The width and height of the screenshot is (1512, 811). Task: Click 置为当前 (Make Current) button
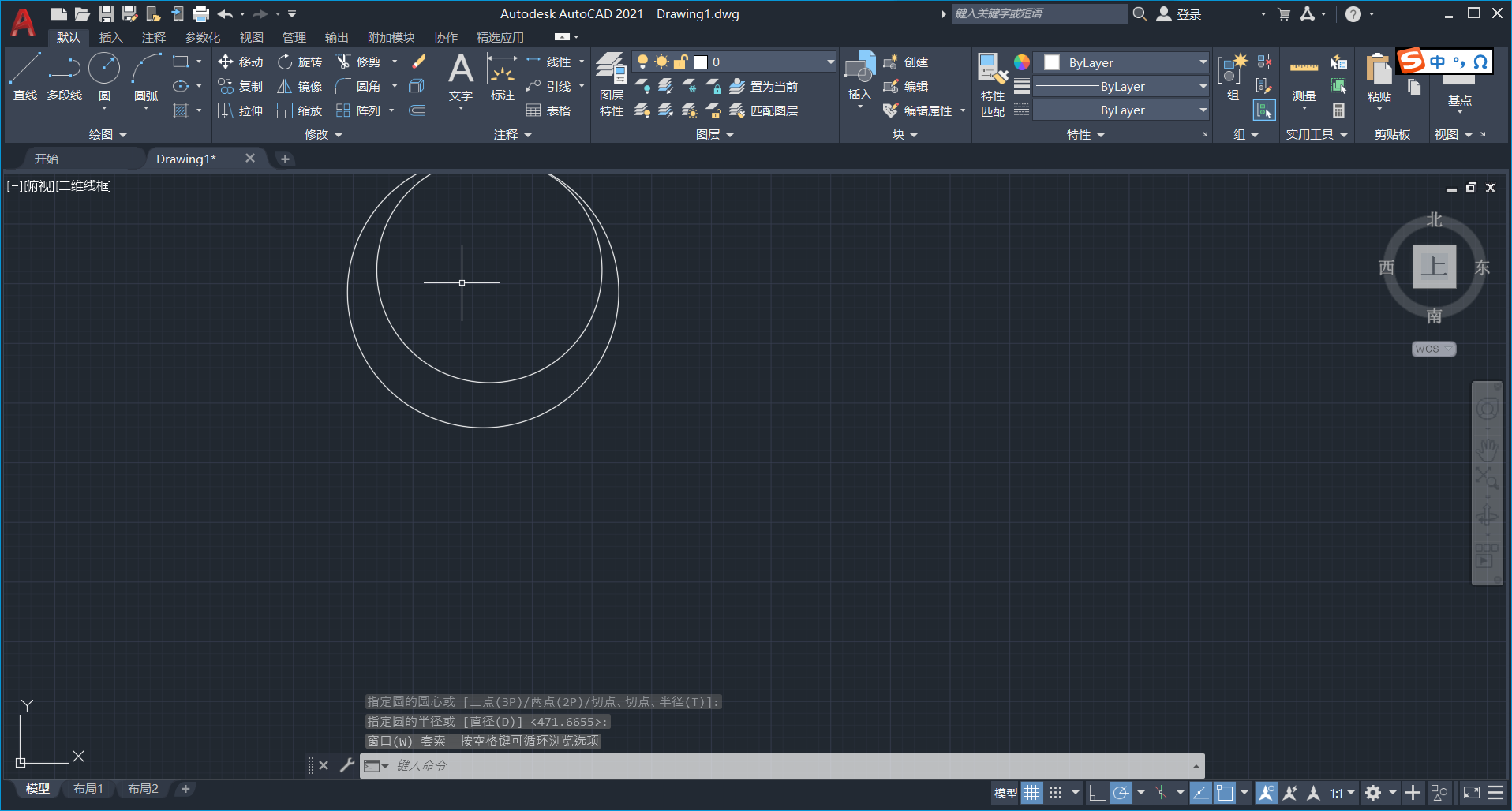[x=764, y=86]
